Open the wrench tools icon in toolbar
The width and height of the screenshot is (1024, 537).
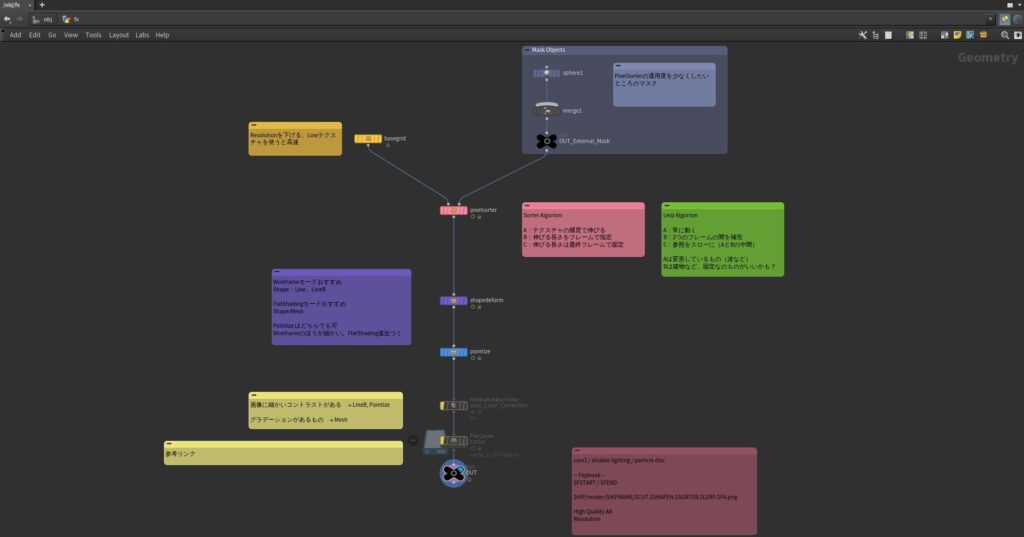(863, 35)
